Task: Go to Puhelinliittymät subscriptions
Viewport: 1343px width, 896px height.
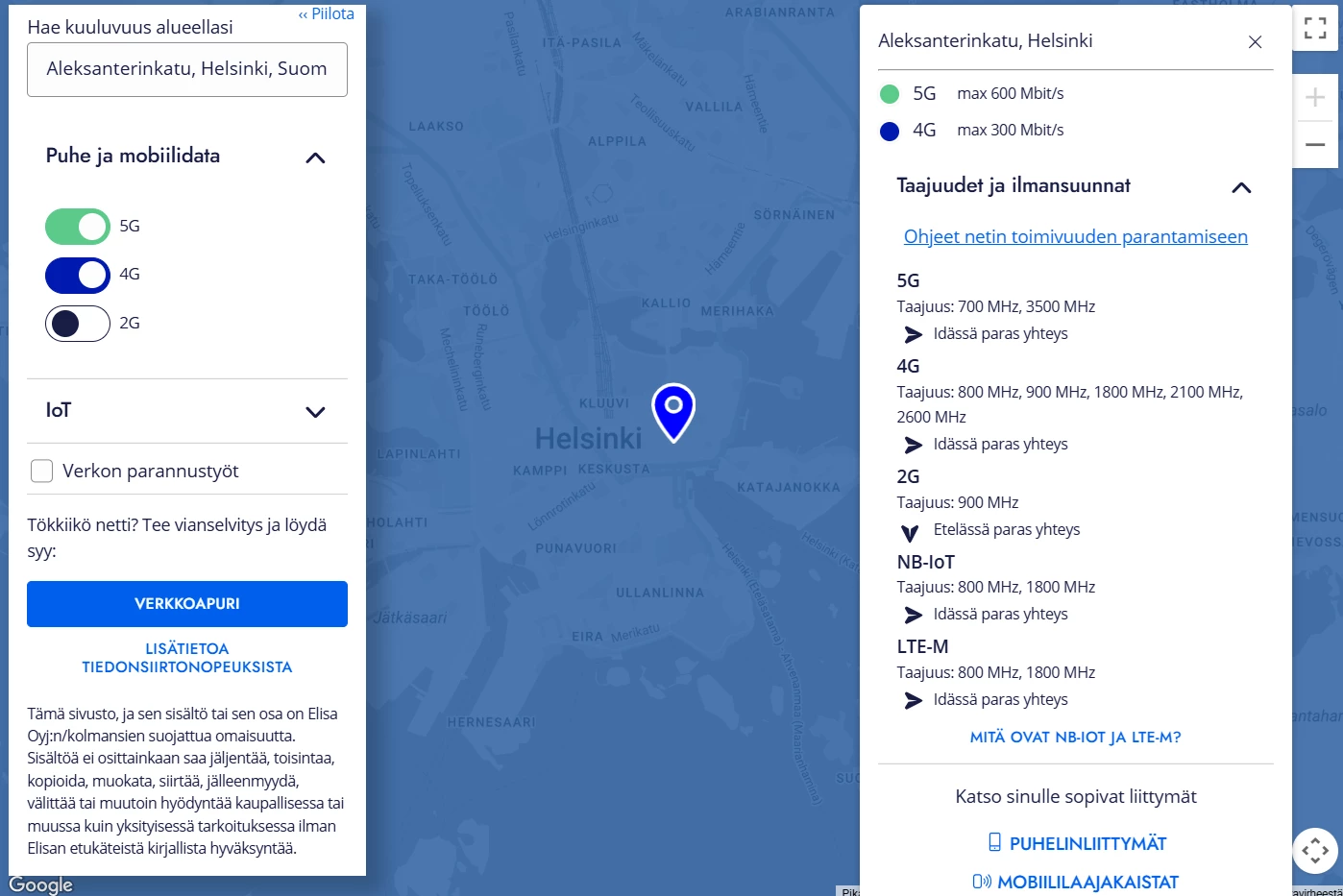Action: coord(1087,843)
